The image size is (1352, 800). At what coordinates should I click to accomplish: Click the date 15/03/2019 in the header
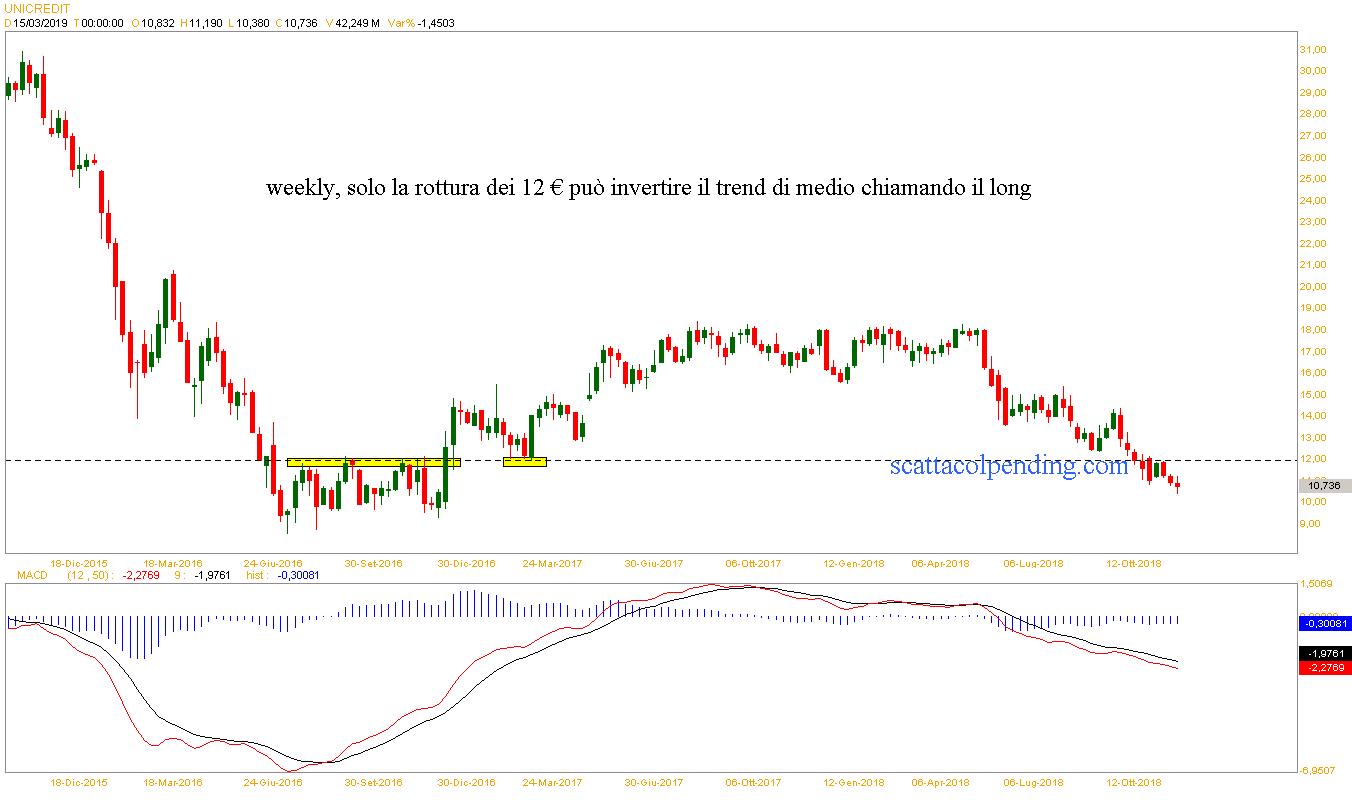41,23
